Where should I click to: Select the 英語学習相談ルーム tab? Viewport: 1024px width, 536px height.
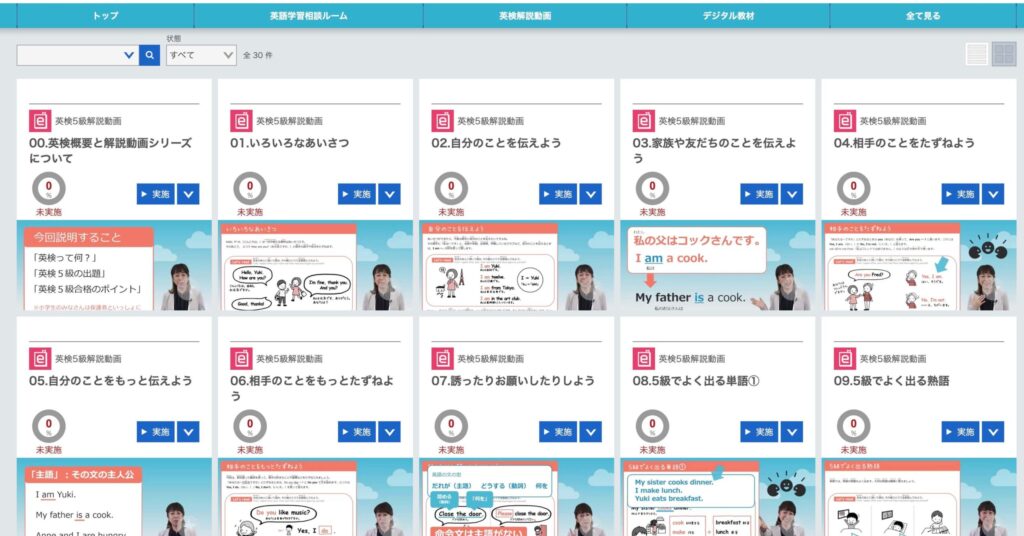pos(308,16)
